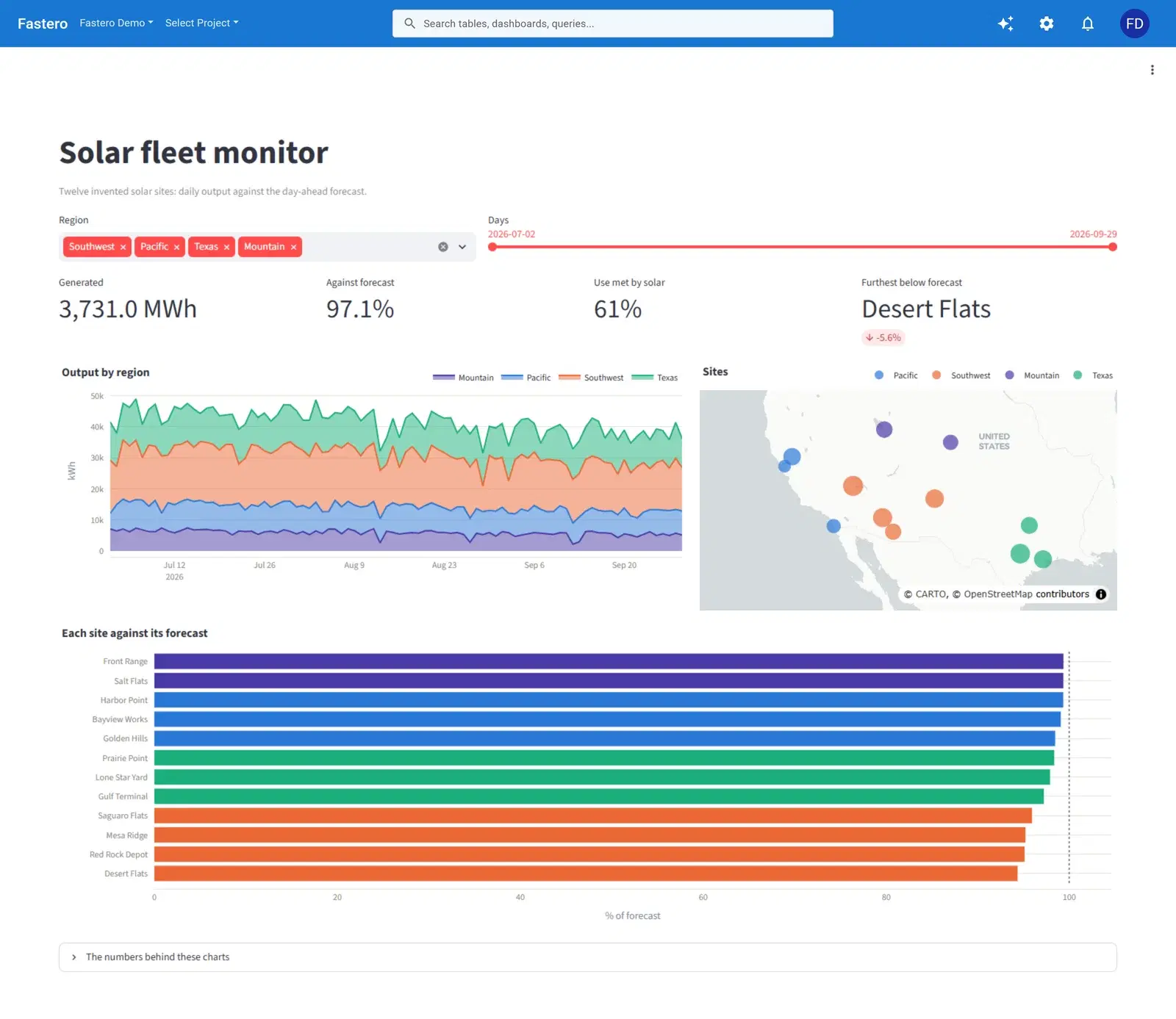Toggle Southwest series in Output legend
Screen dimensions: 1176x1019
click(591, 378)
